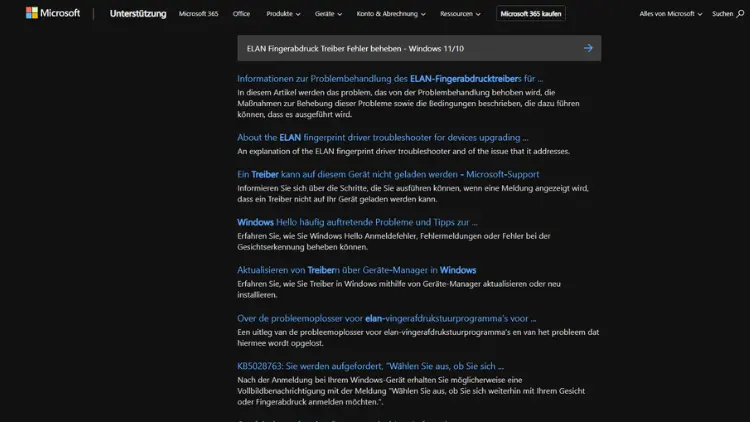The height and width of the screenshot is (422, 750).
Task: Open the Ressourcen dropdown
Action: [461, 15]
